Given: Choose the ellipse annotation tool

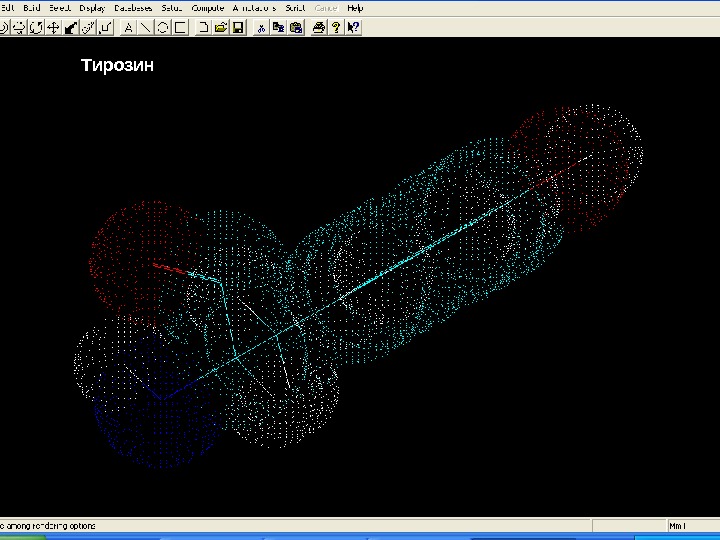Looking at the screenshot, I should [163, 28].
